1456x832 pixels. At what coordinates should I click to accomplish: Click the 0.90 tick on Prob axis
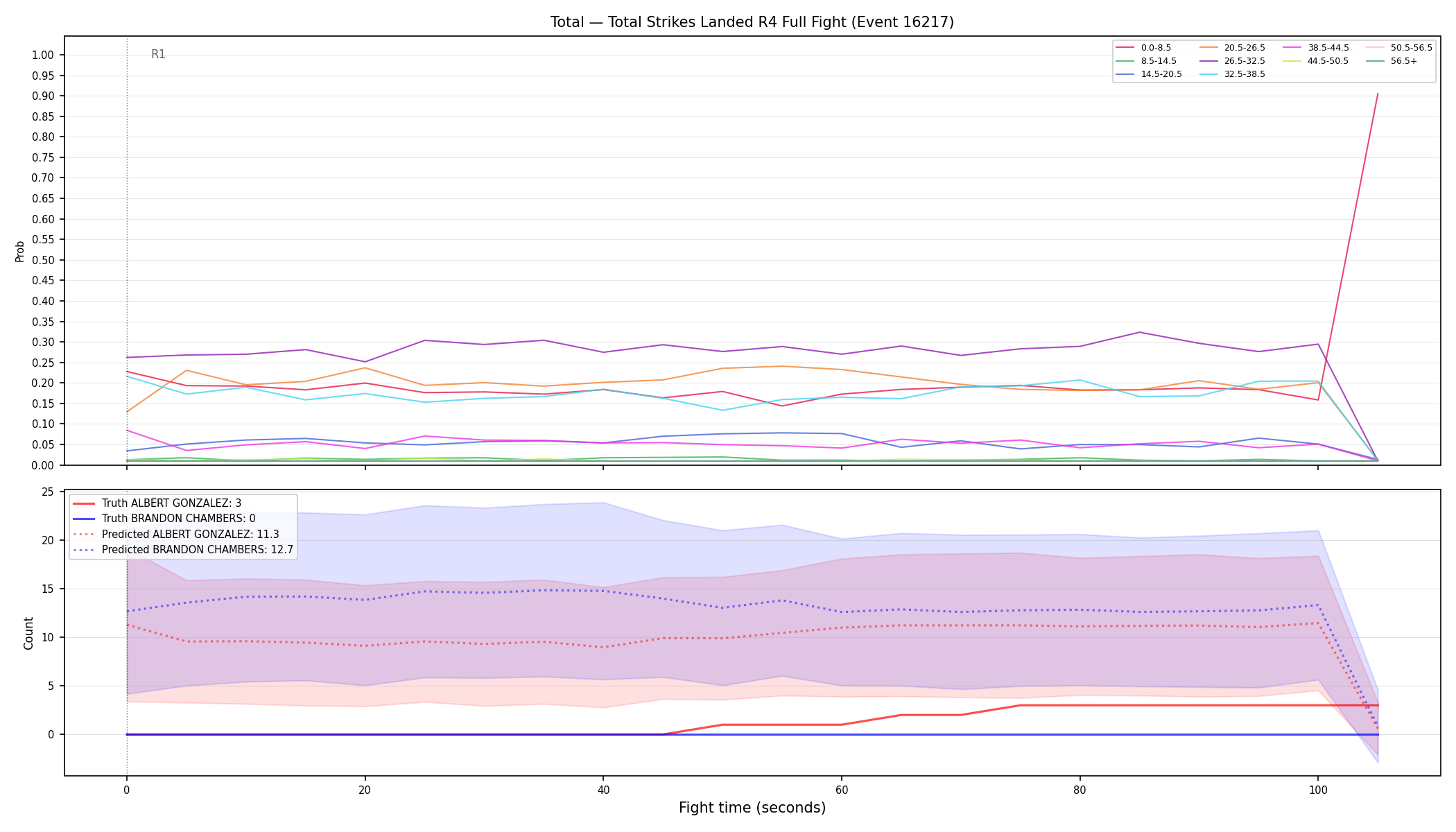42,96
